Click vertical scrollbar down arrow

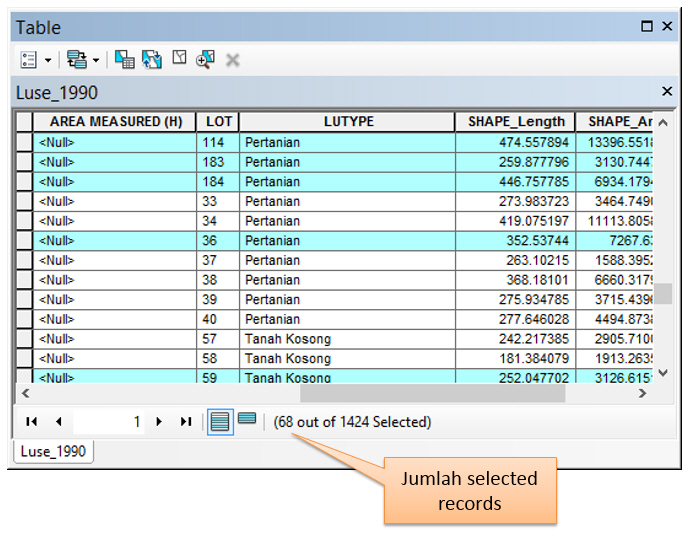663,373
